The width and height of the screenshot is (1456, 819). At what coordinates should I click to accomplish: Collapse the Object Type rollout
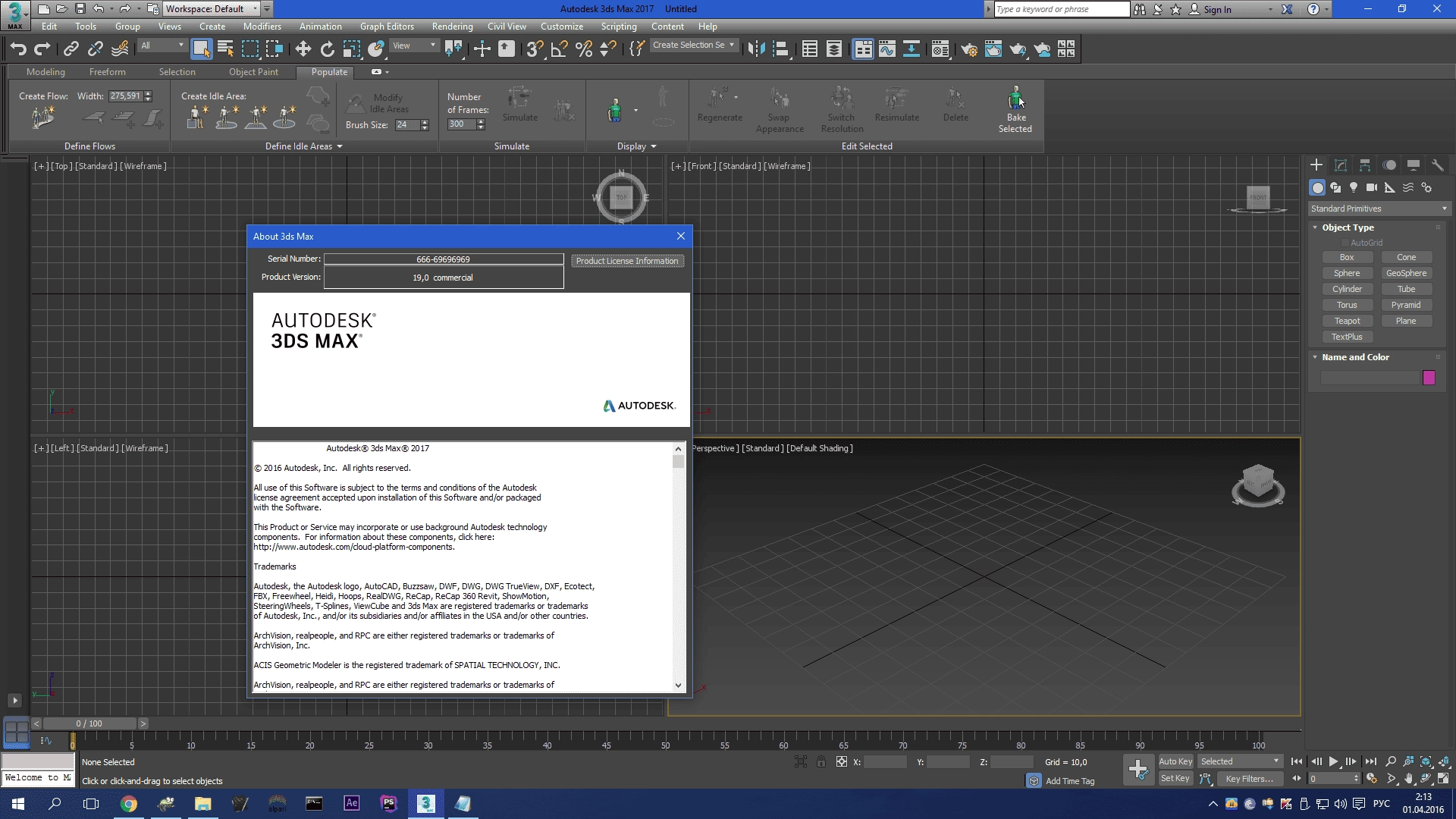(1315, 227)
